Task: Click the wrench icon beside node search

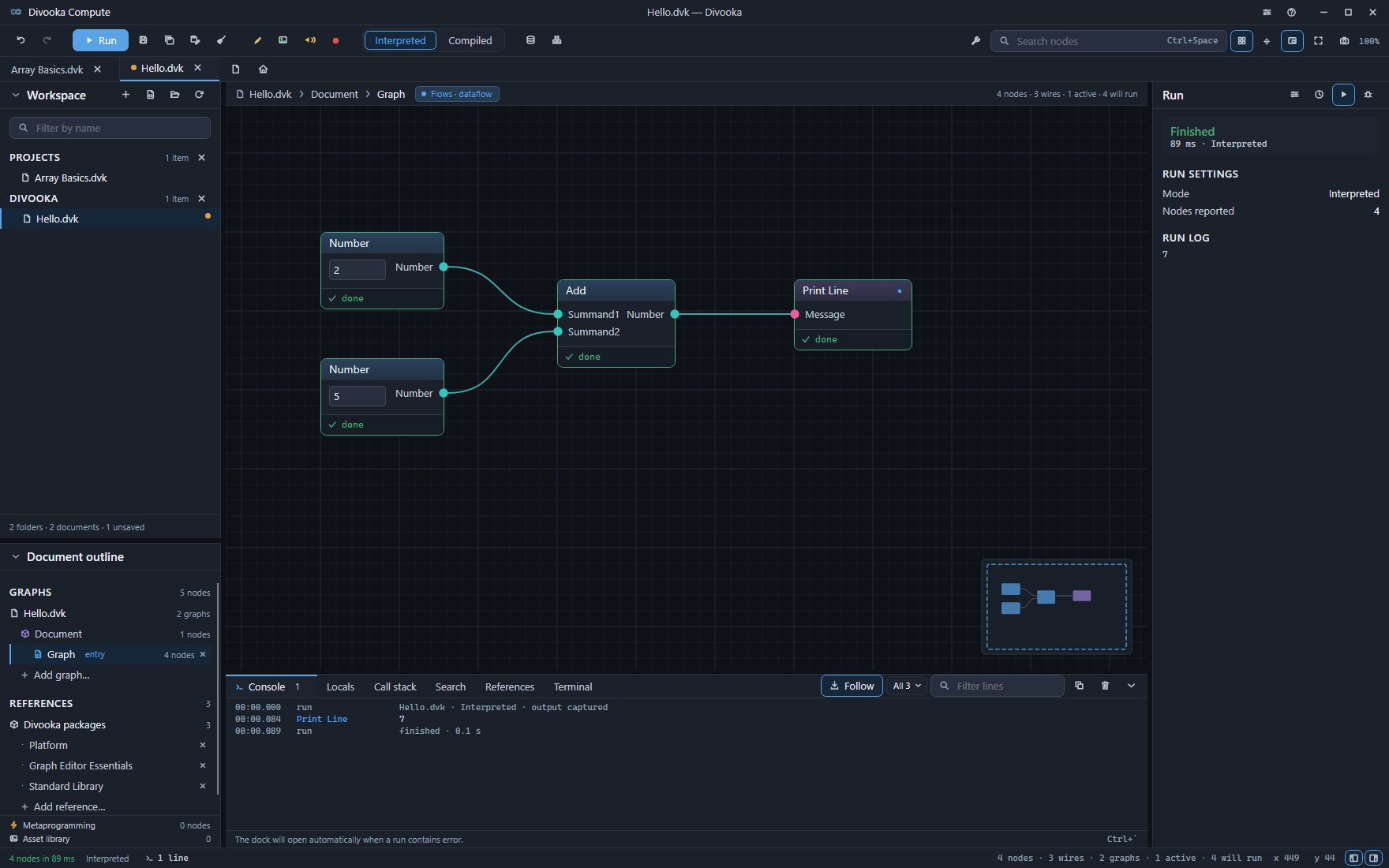Action: pyautogui.click(x=975, y=41)
